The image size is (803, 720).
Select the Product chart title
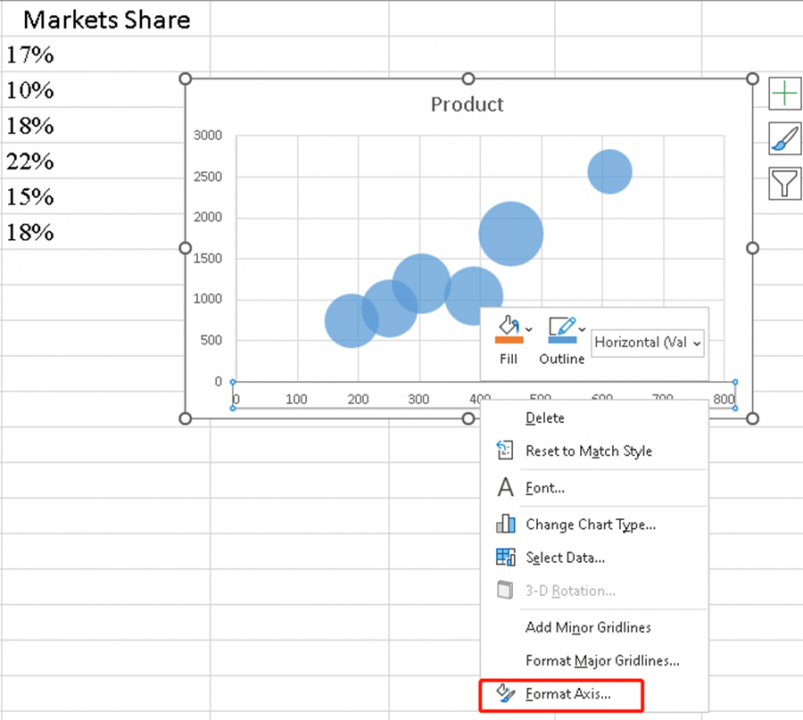(467, 104)
